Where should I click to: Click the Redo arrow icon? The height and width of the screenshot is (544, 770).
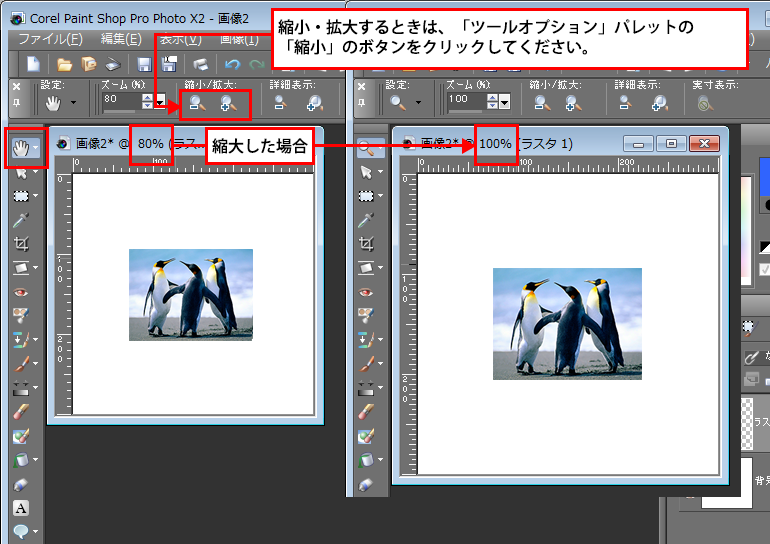(256, 64)
